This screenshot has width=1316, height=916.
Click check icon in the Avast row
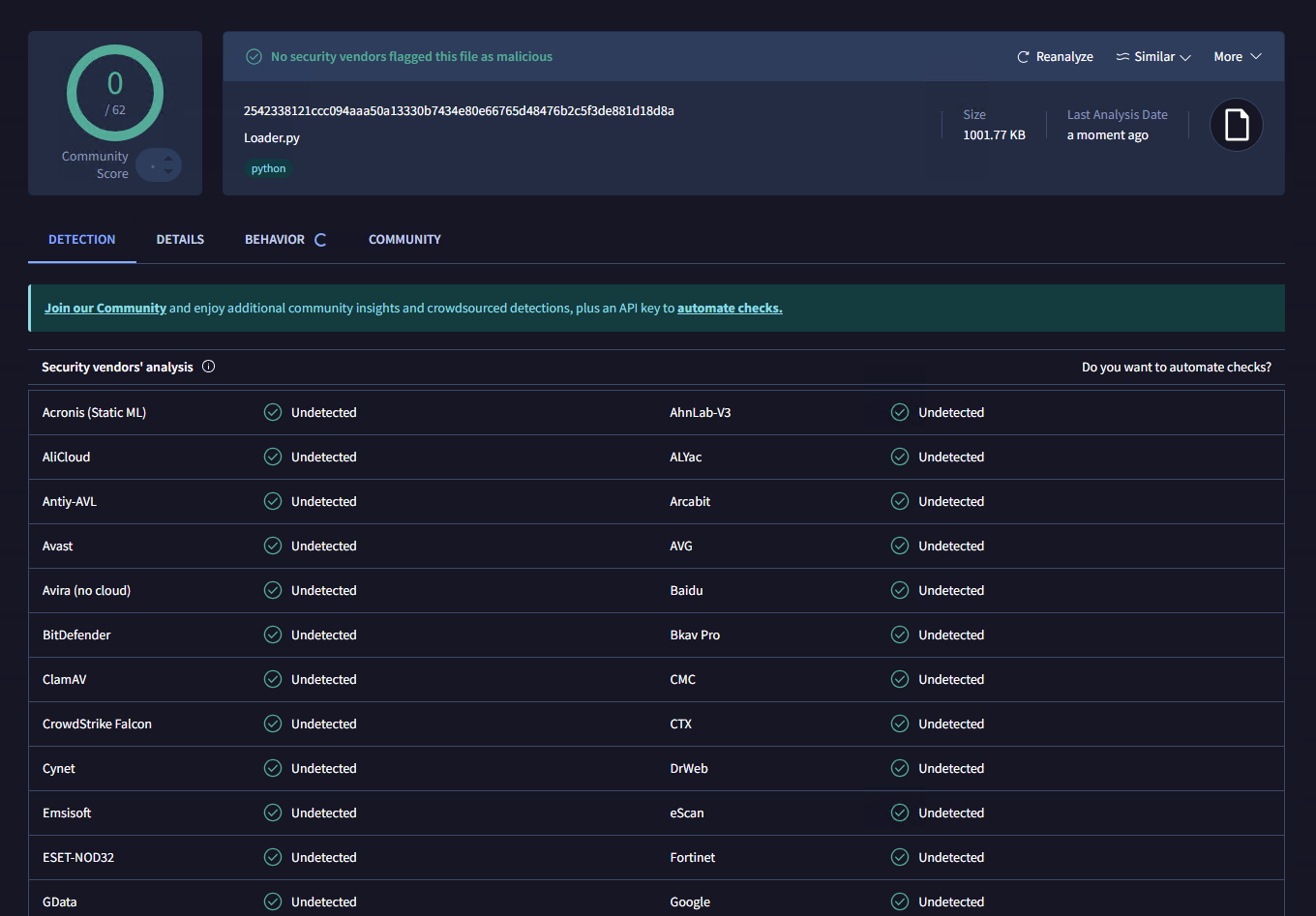click(273, 546)
